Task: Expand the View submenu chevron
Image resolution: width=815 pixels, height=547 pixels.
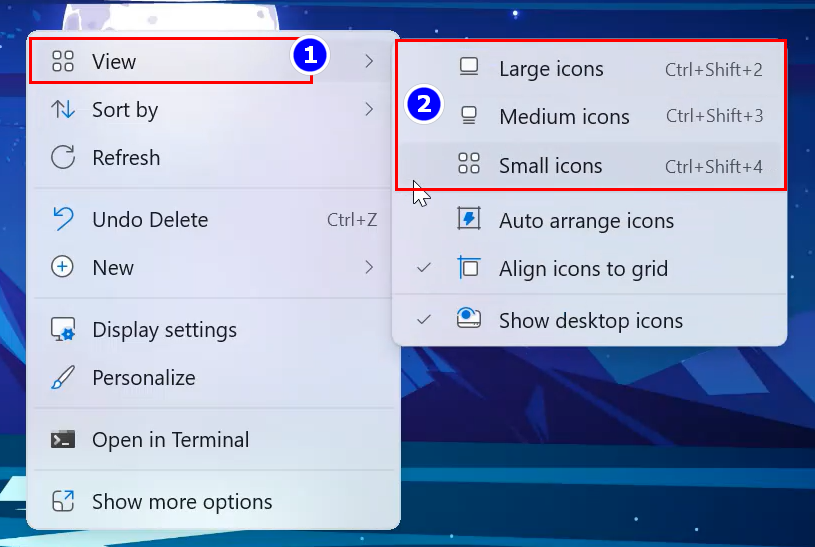Action: [x=369, y=62]
